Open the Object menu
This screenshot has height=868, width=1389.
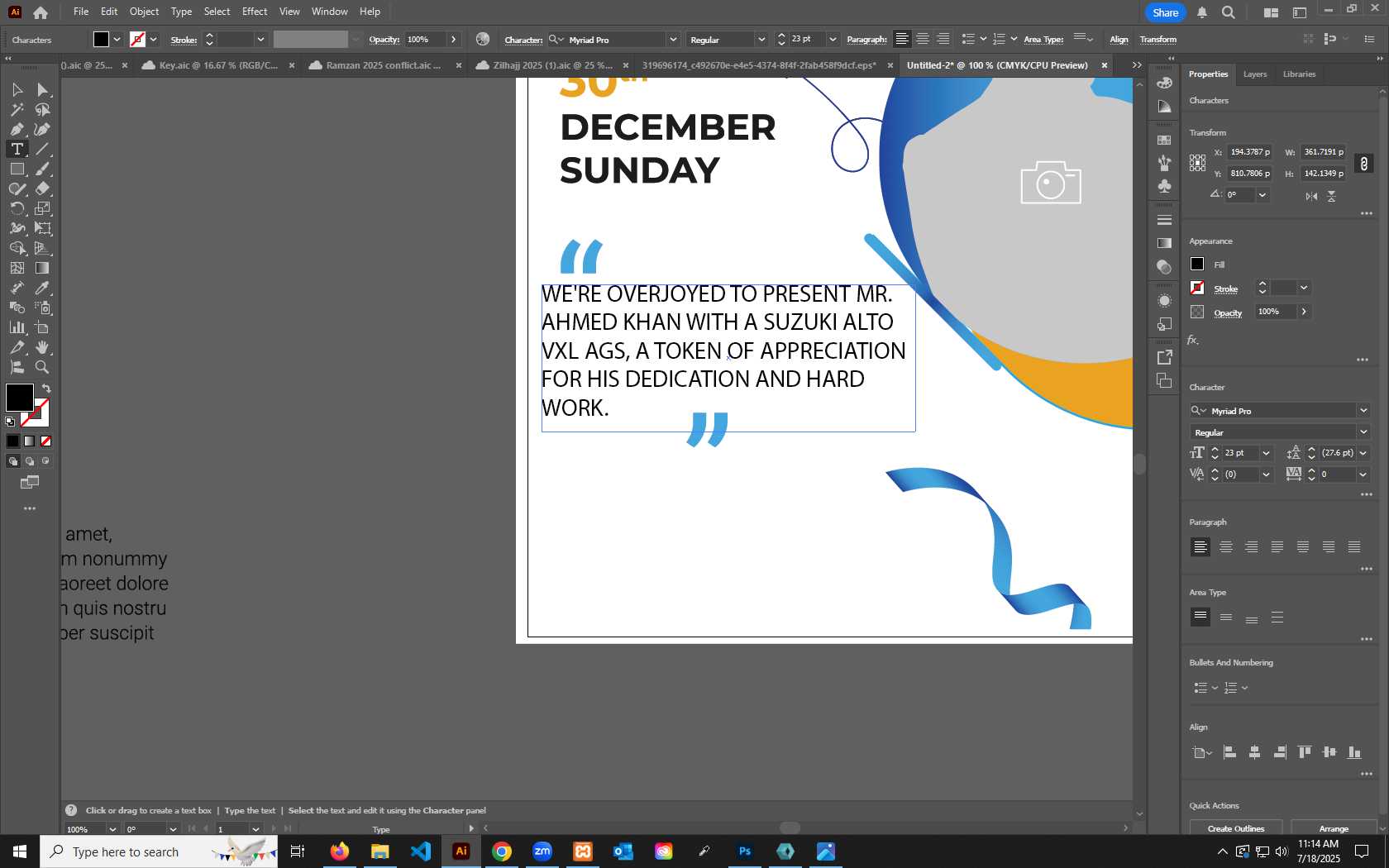pyautogui.click(x=144, y=12)
